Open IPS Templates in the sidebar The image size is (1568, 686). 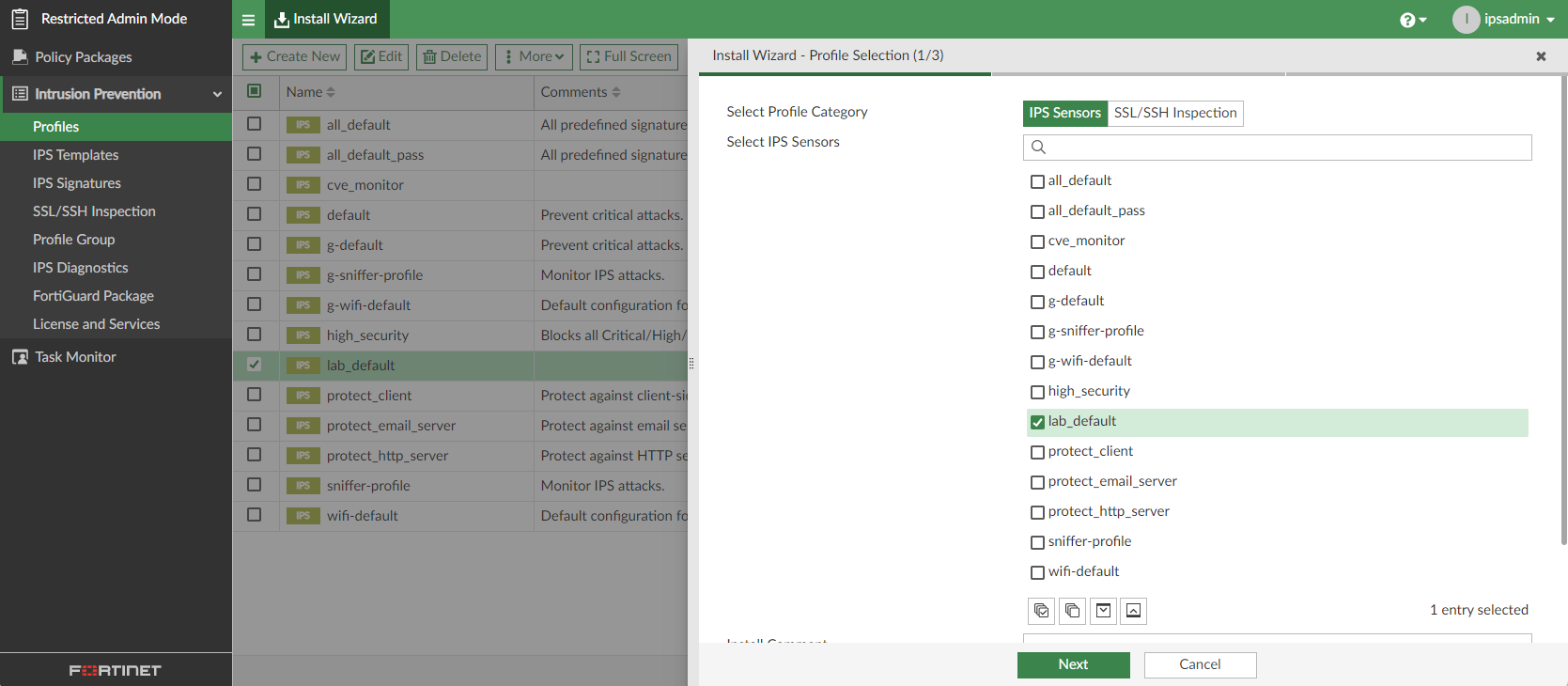click(x=116, y=155)
